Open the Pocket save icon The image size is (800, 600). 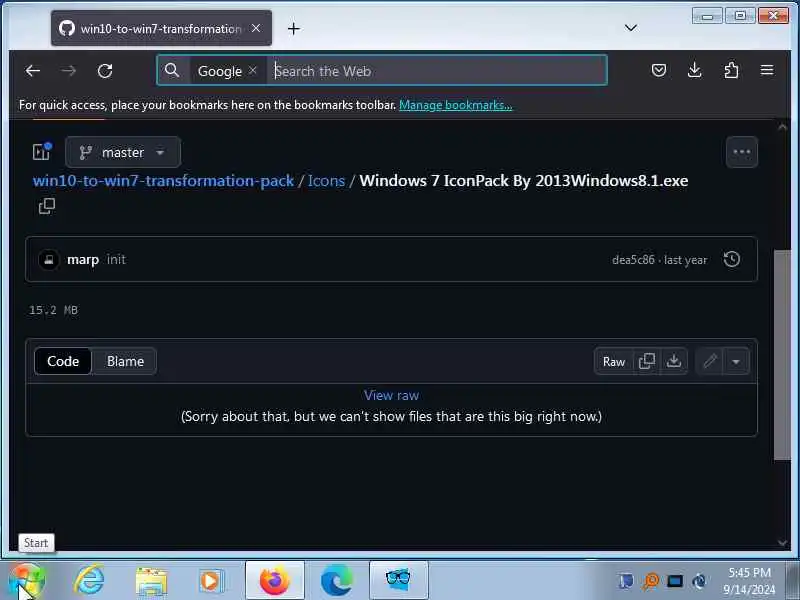[x=659, y=70]
